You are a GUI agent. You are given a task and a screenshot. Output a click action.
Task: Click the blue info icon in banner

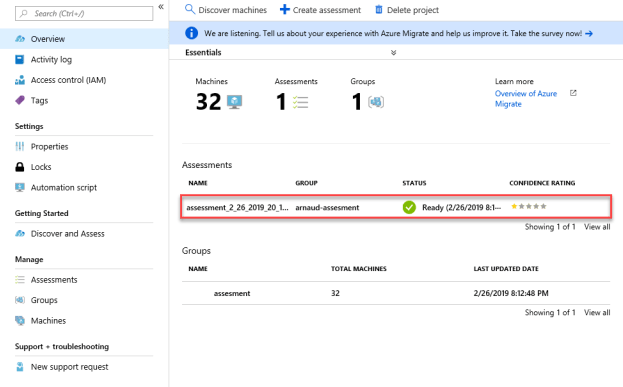[x=192, y=33]
